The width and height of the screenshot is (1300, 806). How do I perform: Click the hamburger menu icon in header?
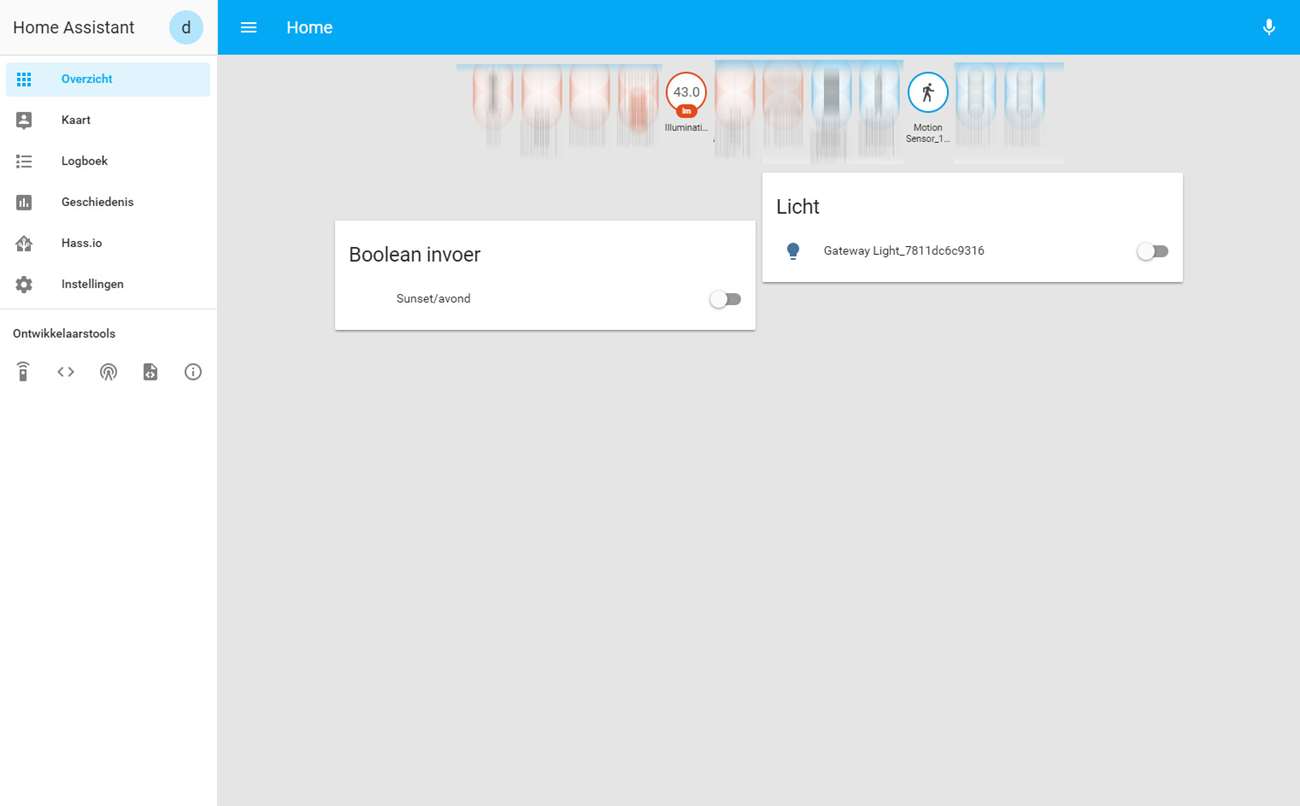[x=249, y=28]
